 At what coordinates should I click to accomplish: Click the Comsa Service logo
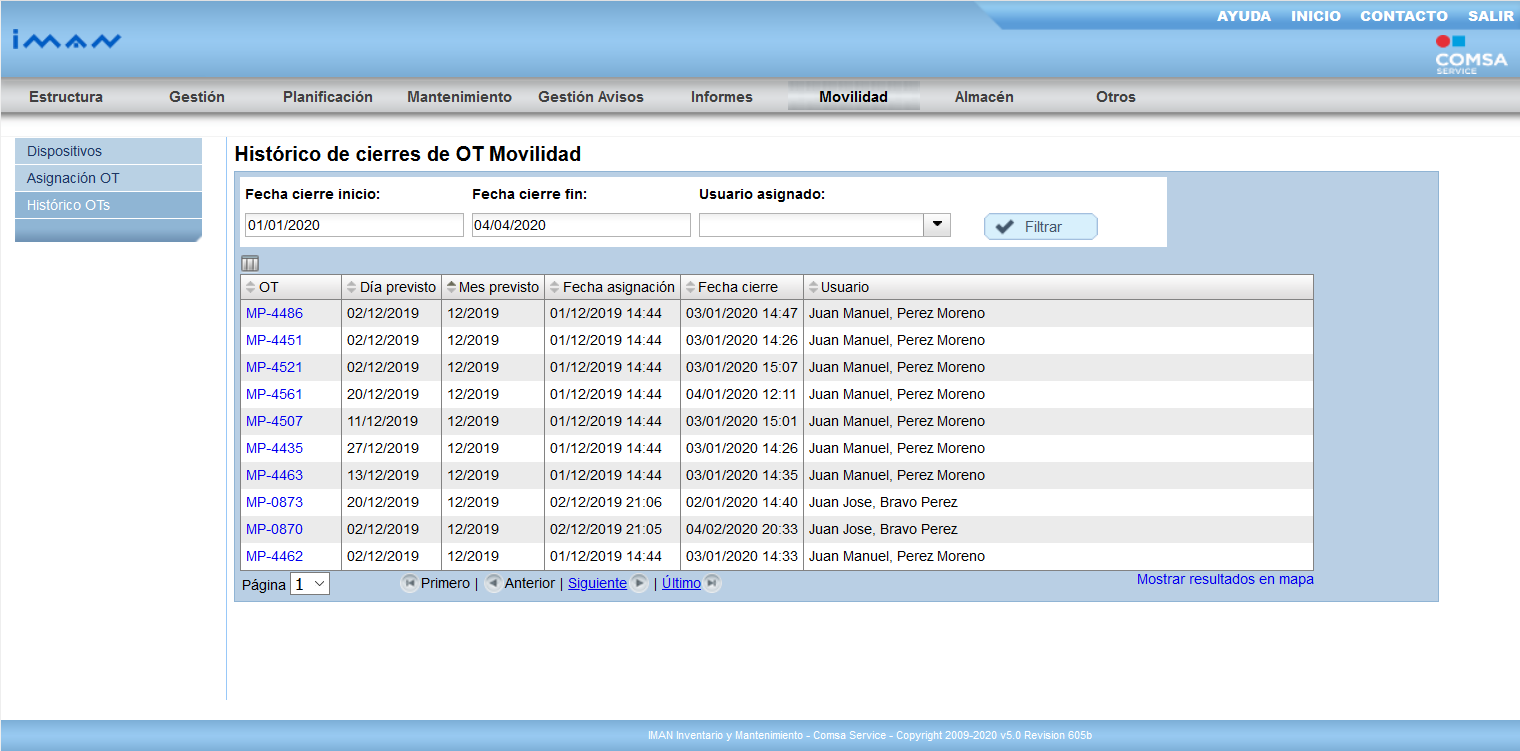tap(1470, 56)
